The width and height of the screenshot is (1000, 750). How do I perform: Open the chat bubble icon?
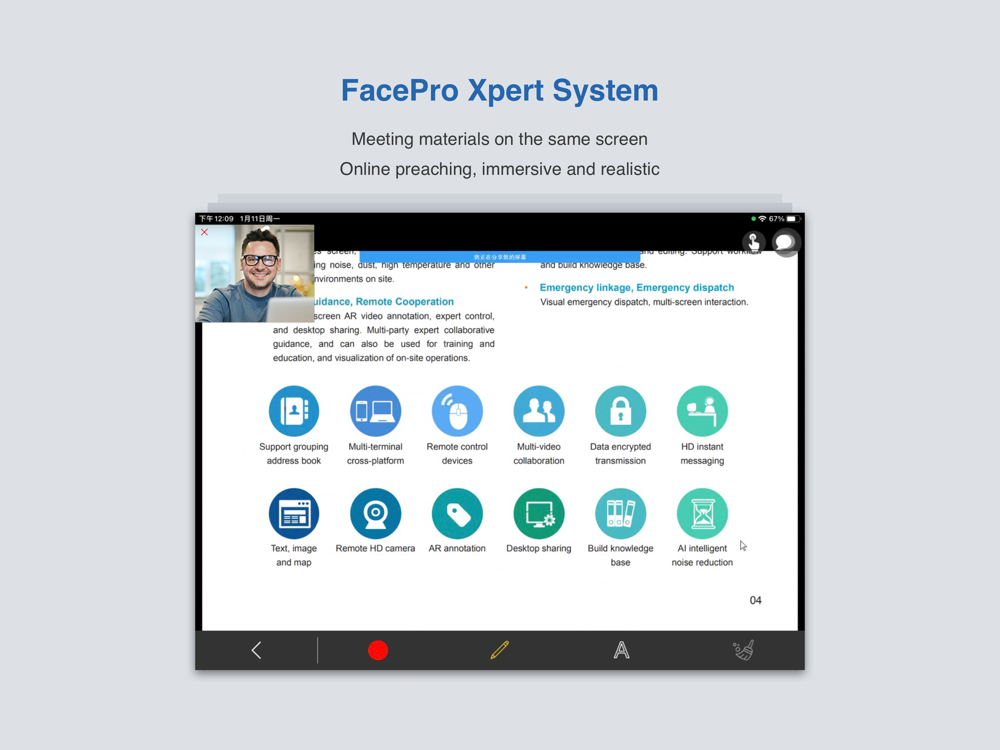coord(785,242)
